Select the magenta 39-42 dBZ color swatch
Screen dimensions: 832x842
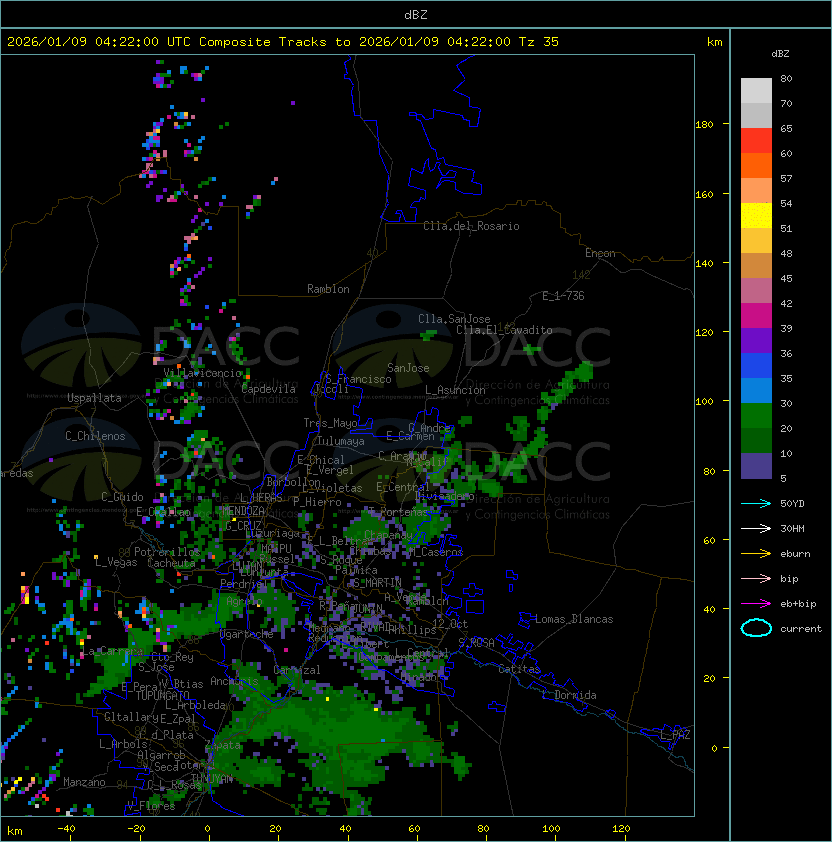[x=756, y=316]
